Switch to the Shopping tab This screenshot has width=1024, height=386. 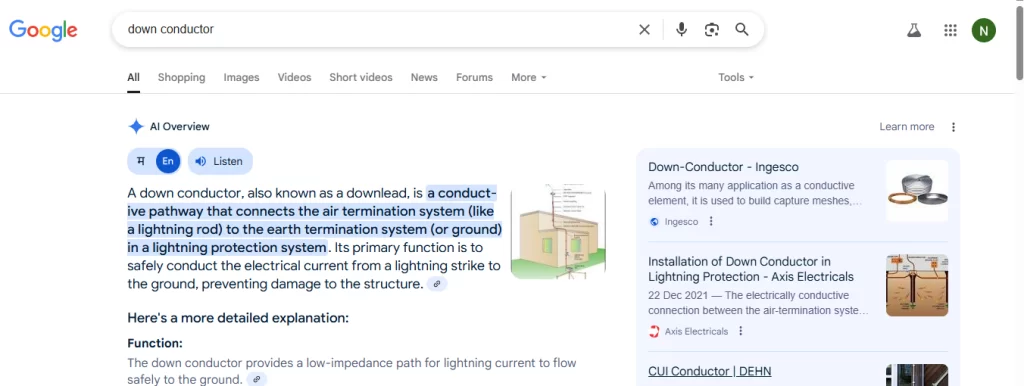[x=182, y=77]
